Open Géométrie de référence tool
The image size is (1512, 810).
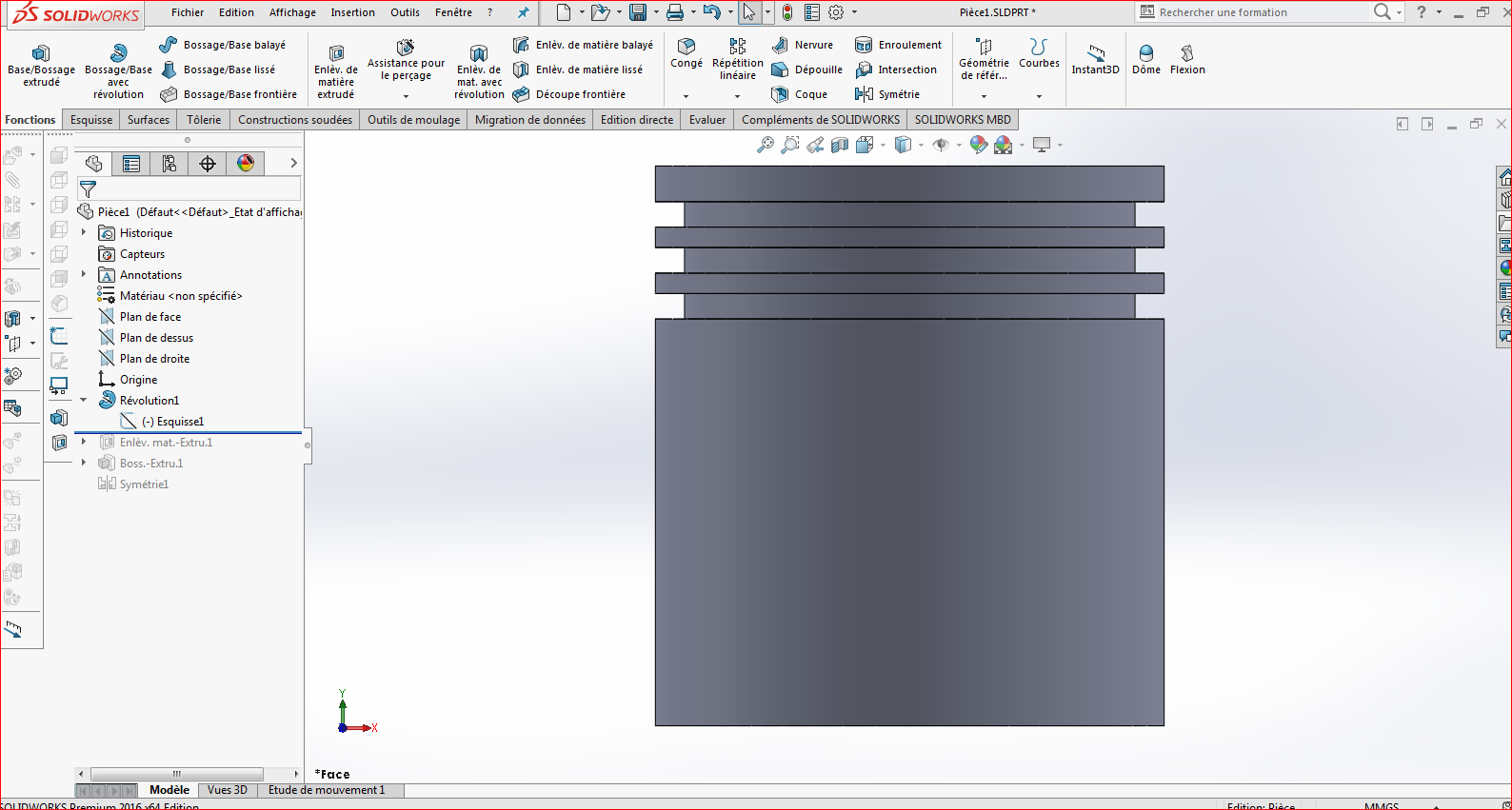coord(984,59)
